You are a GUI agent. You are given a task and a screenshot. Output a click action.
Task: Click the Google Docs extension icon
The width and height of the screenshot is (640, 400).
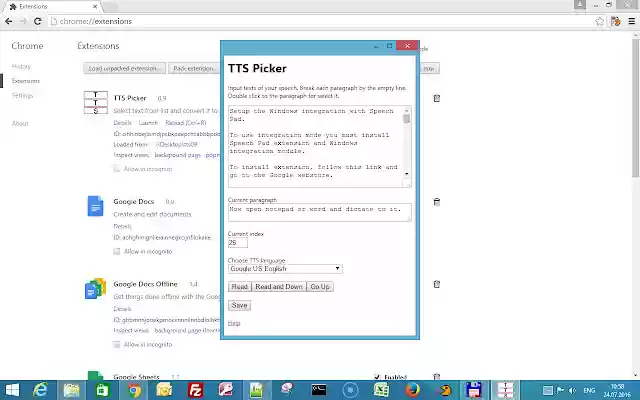(96, 206)
